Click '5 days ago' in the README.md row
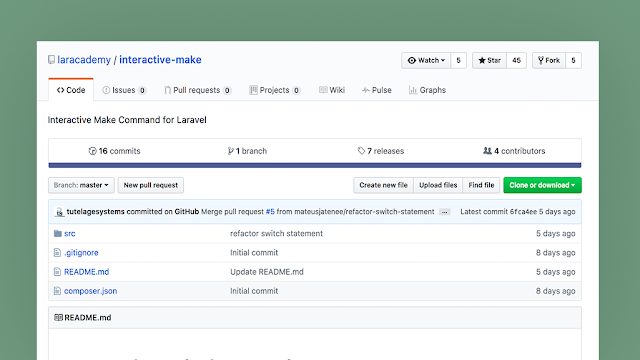640x360 pixels. point(556,272)
